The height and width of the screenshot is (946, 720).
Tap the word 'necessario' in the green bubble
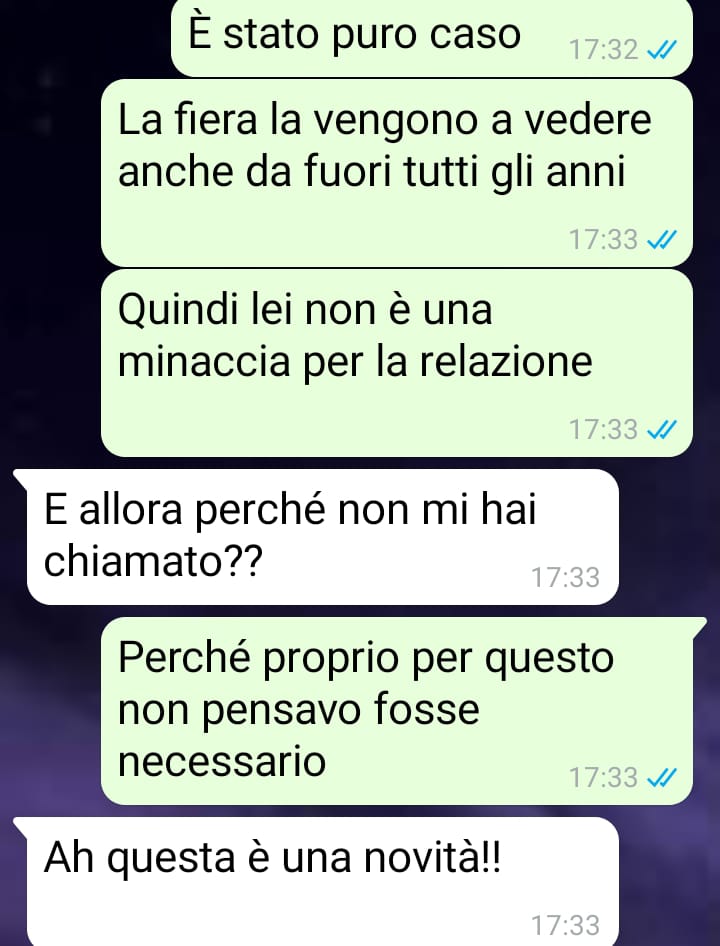[221, 761]
